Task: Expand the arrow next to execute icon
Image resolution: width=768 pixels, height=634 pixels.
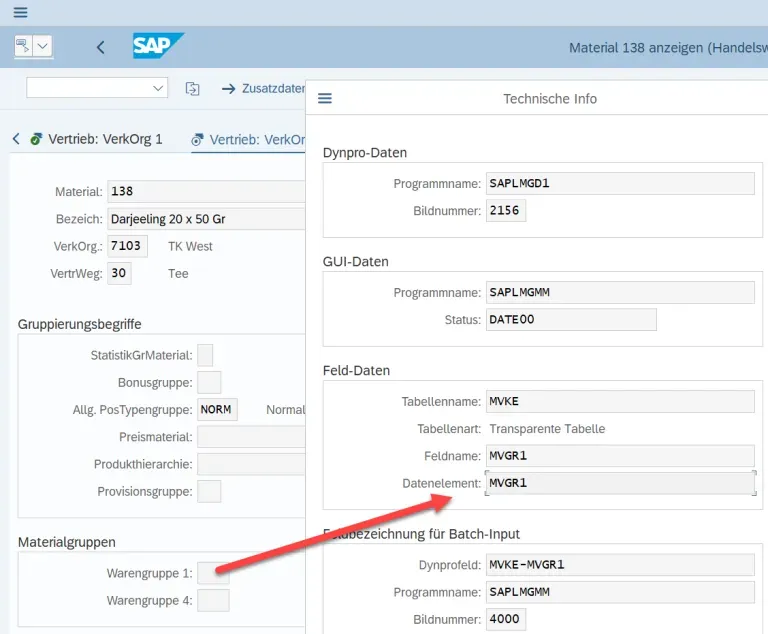Action: (42, 46)
